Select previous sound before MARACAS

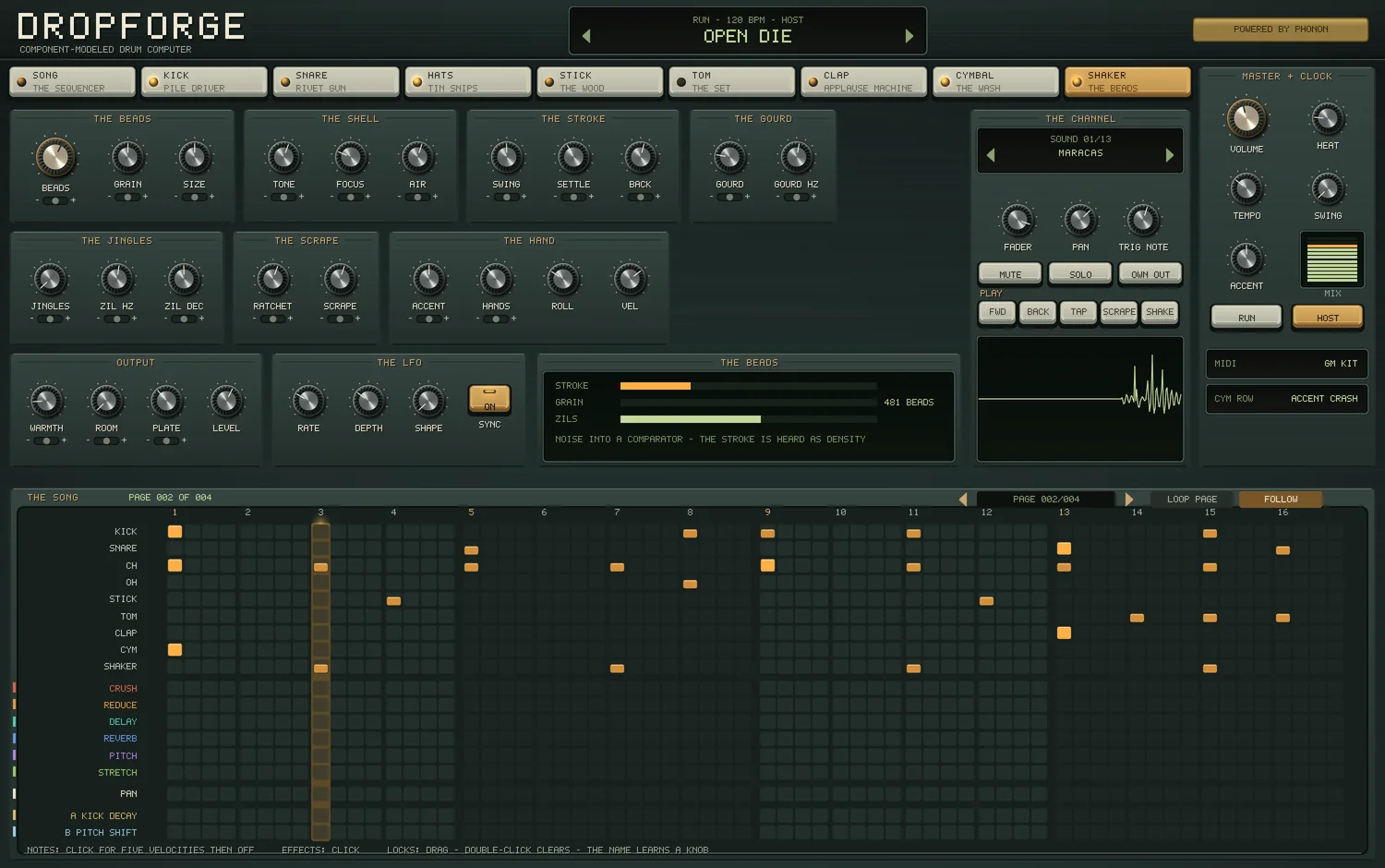[x=991, y=155]
